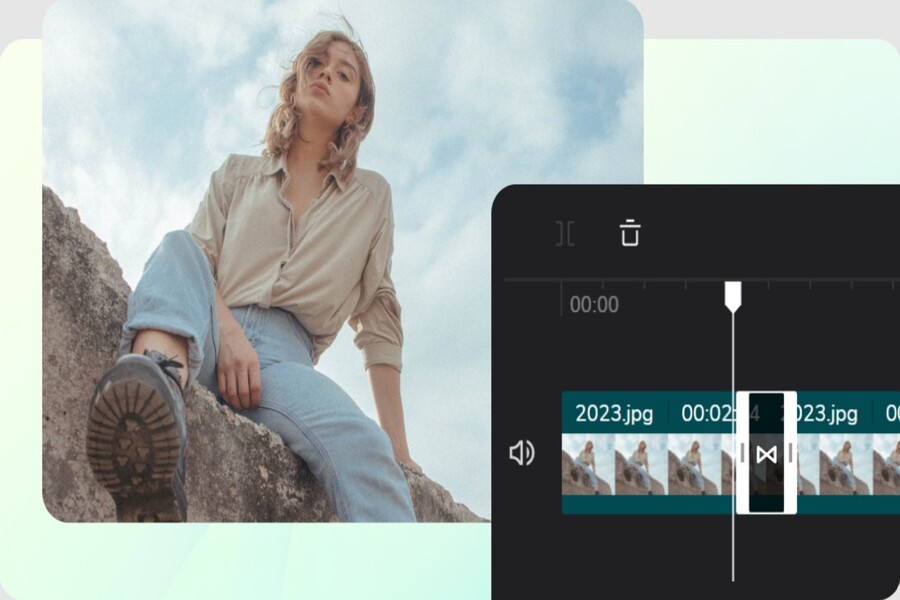900x600 pixels.
Task: Click the left edge handle of the transition
Action: click(x=742, y=454)
